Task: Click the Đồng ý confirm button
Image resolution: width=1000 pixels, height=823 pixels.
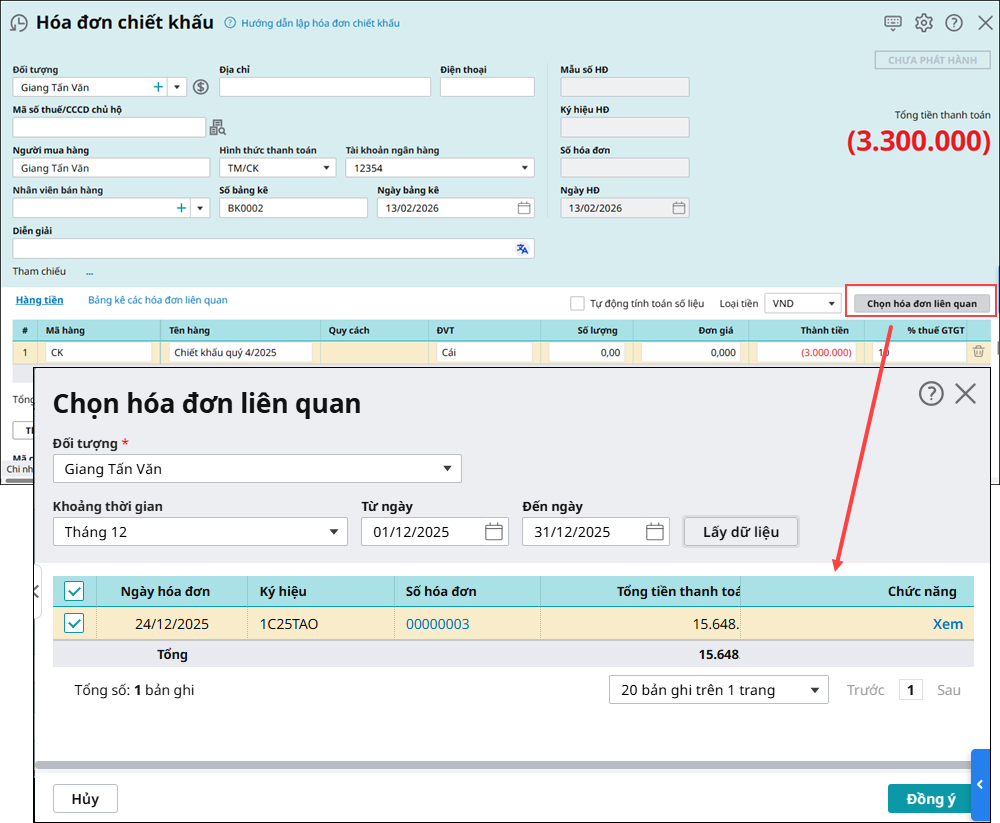Action: [930, 799]
